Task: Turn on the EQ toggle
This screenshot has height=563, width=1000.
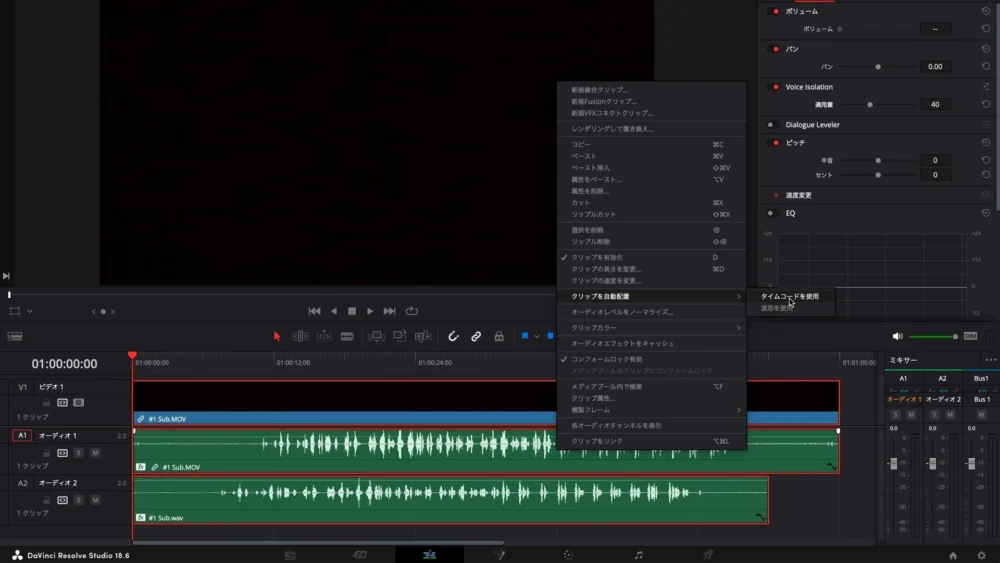Action: click(x=771, y=213)
